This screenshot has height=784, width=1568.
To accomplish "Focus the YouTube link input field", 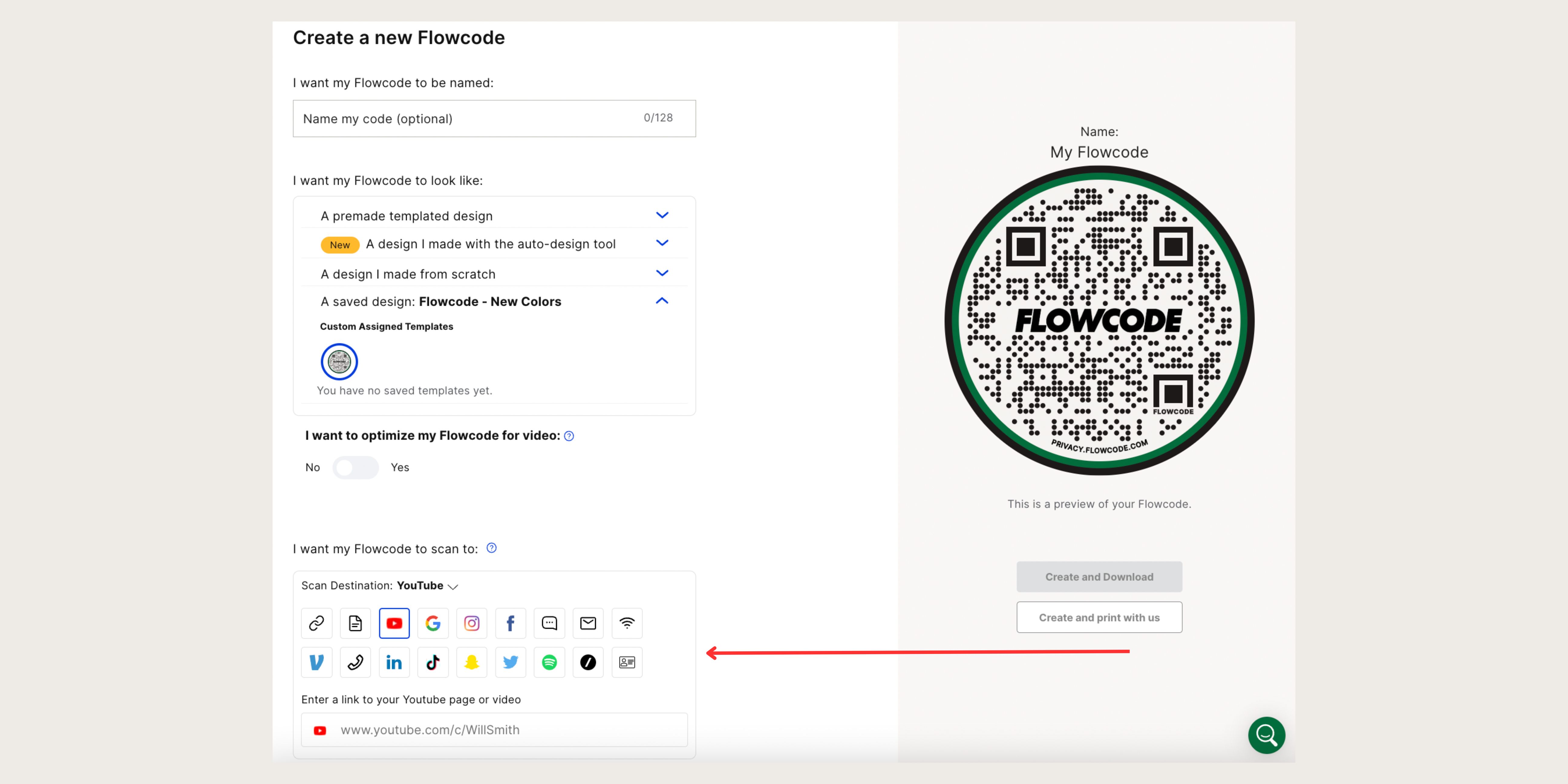I will click(x=494, y=730).
